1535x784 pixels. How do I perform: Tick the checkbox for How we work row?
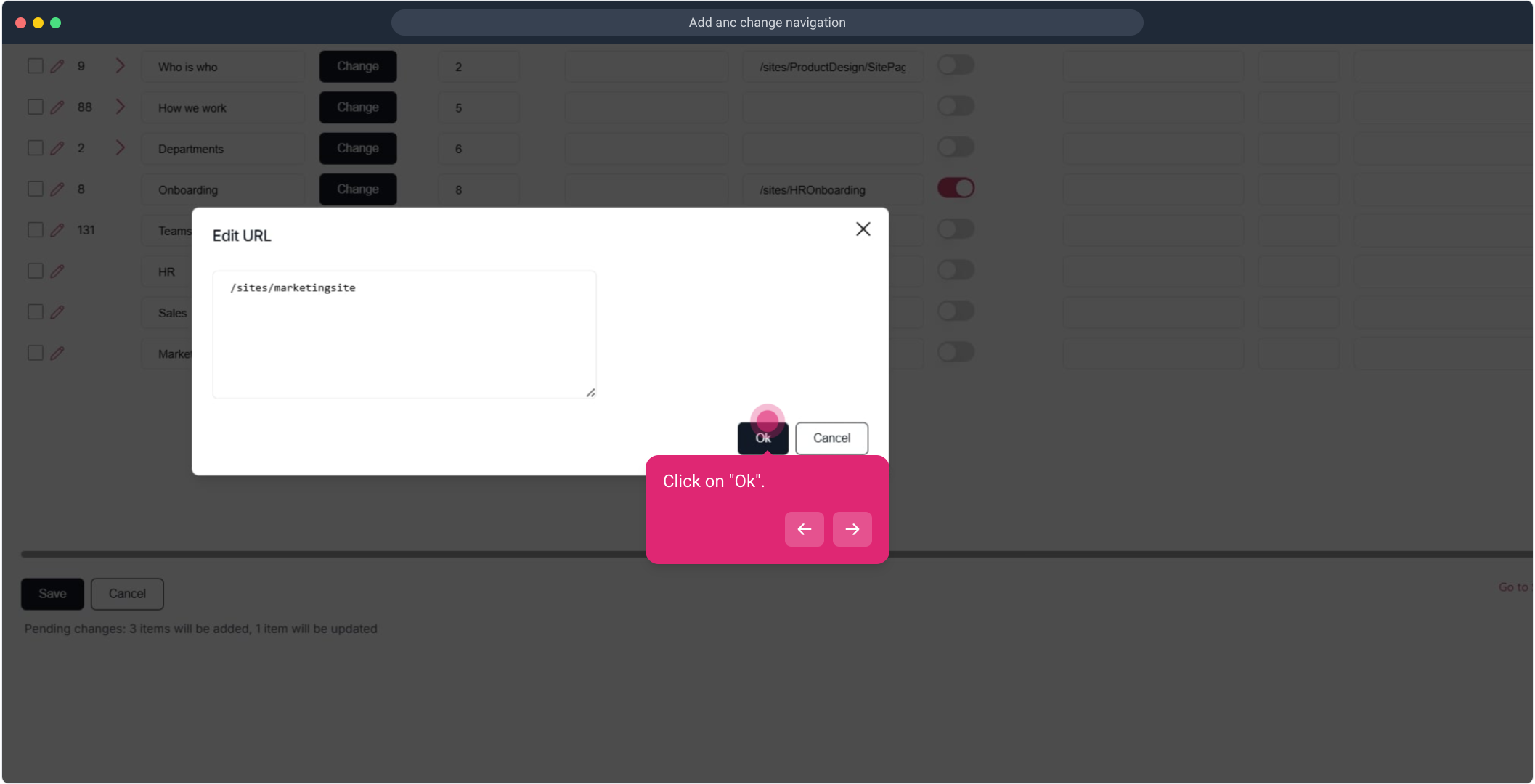point(36,107)
